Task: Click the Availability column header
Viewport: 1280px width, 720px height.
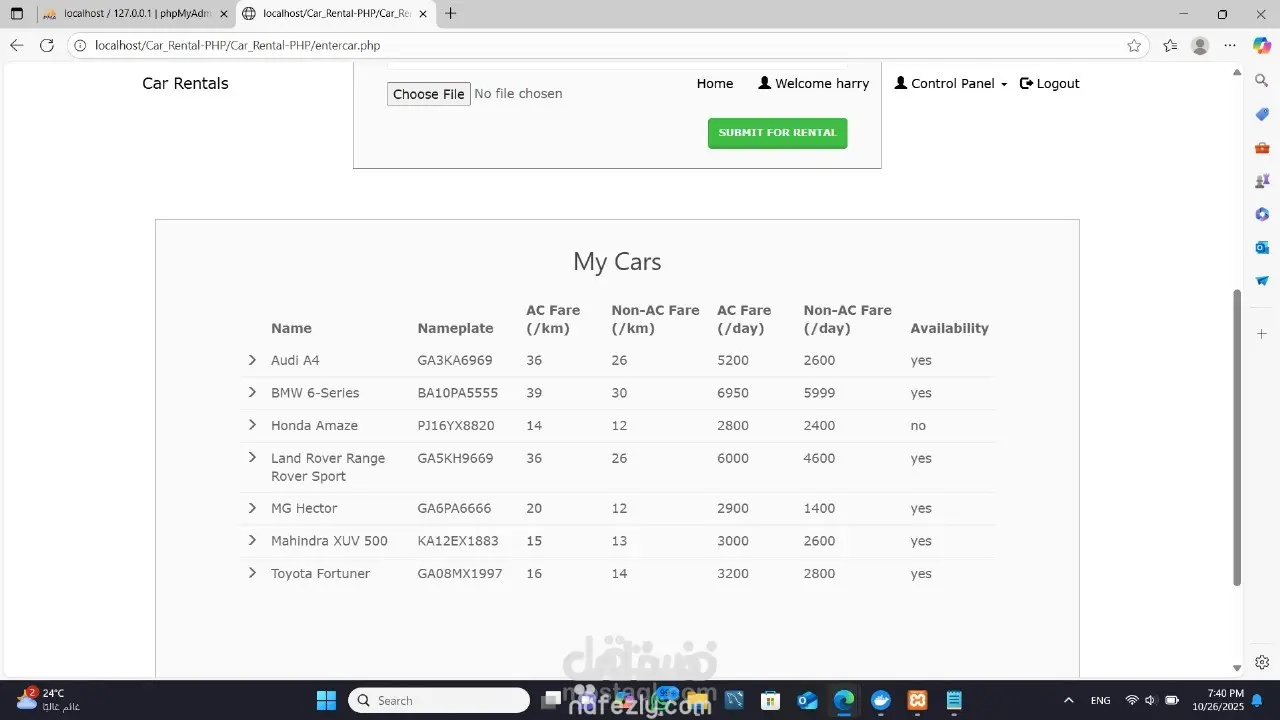Action: pos(949,328)
